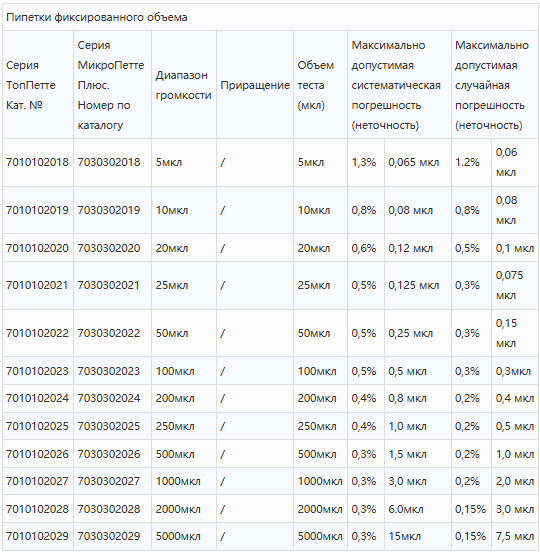The width and height of the screenshot is (540, 555).
Task: Click the 7,5 мкл value cell
Action: [x=515, y=536]
